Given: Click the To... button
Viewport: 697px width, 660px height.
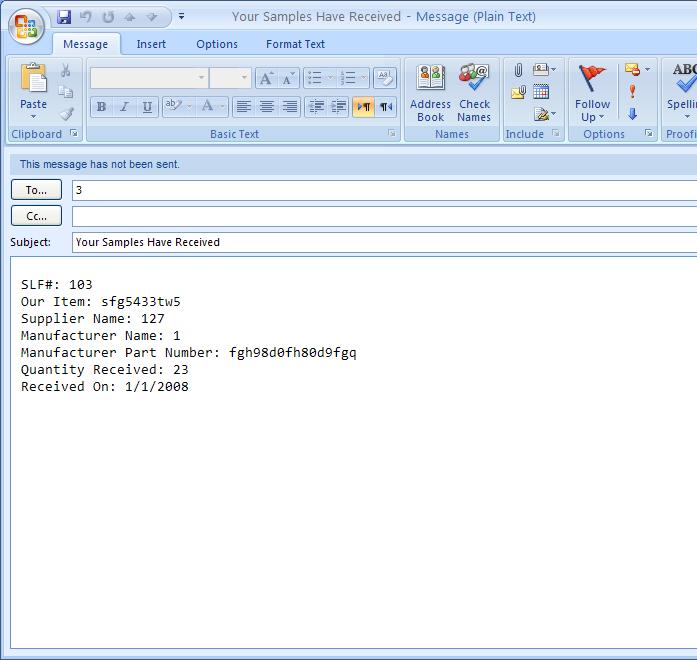Looking at the screenshot, I should click(x=36, y=190).
